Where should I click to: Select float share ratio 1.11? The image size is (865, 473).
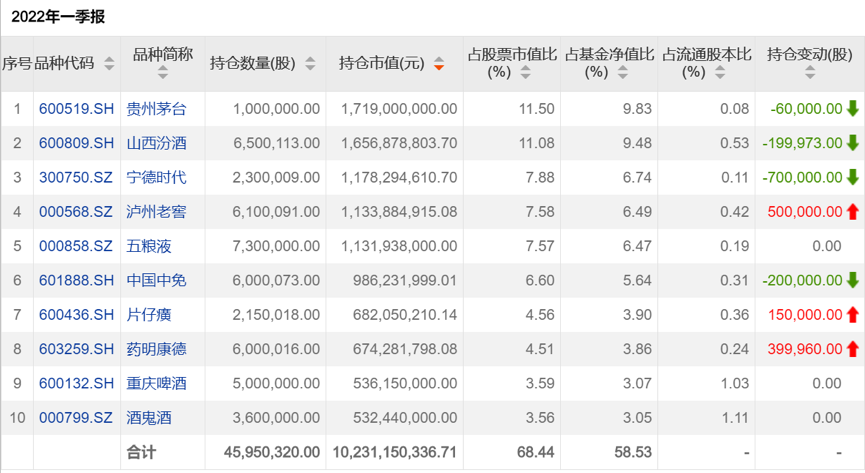(x=735, y=417)
